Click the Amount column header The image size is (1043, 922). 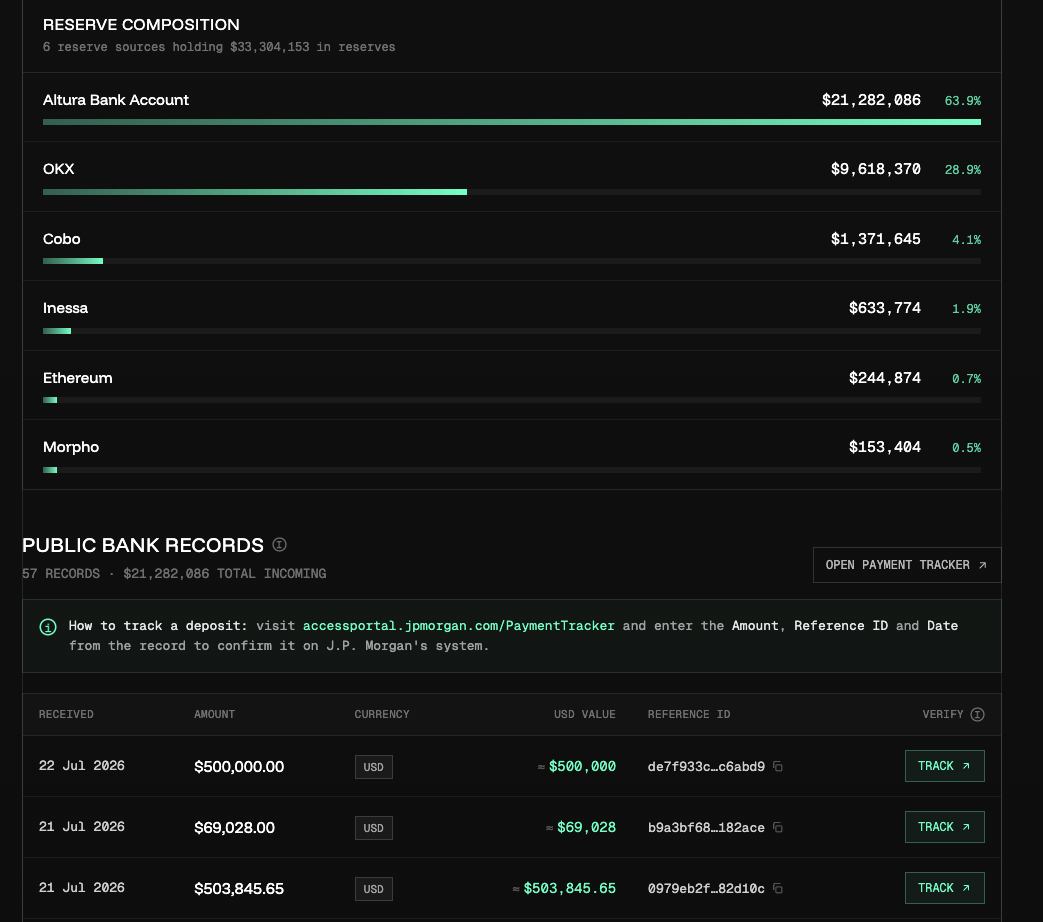click(x=214, y=714)
